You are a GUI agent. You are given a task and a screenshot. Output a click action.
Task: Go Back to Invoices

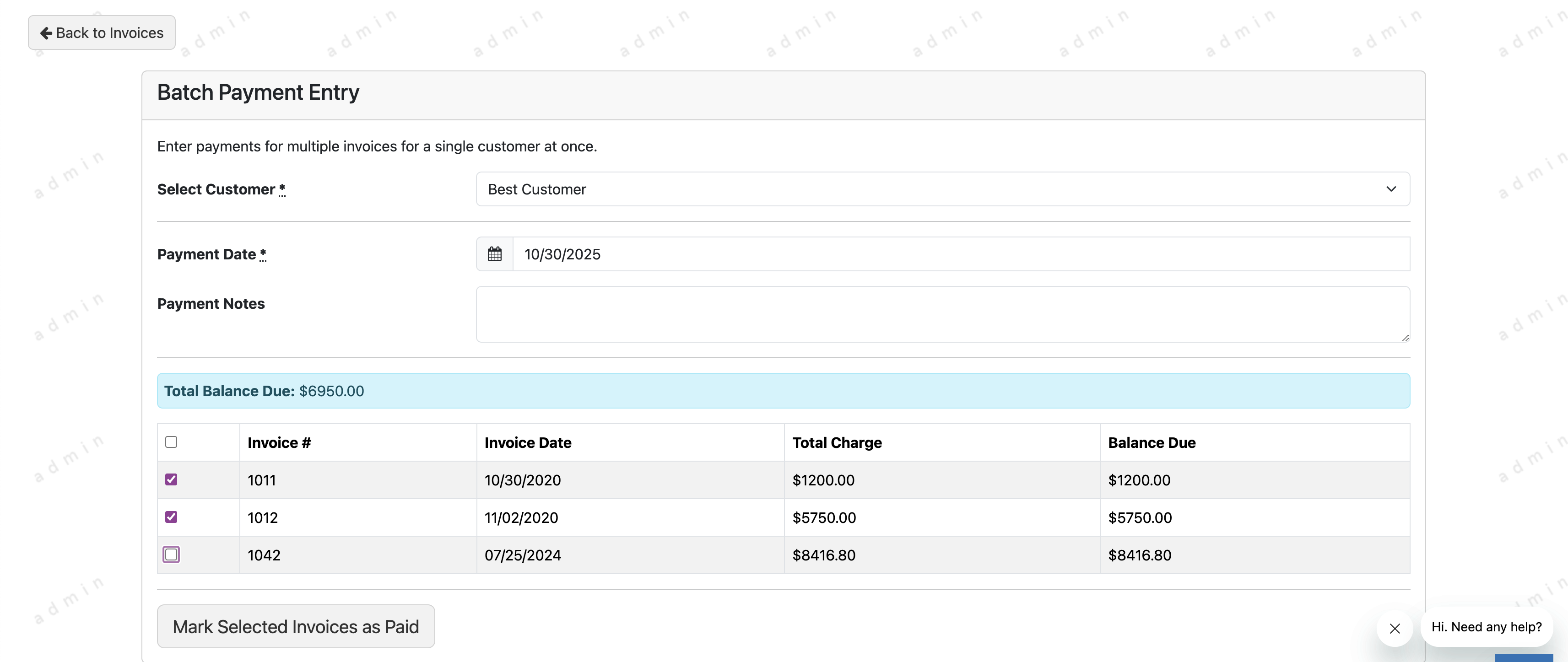tap(102, 33)
